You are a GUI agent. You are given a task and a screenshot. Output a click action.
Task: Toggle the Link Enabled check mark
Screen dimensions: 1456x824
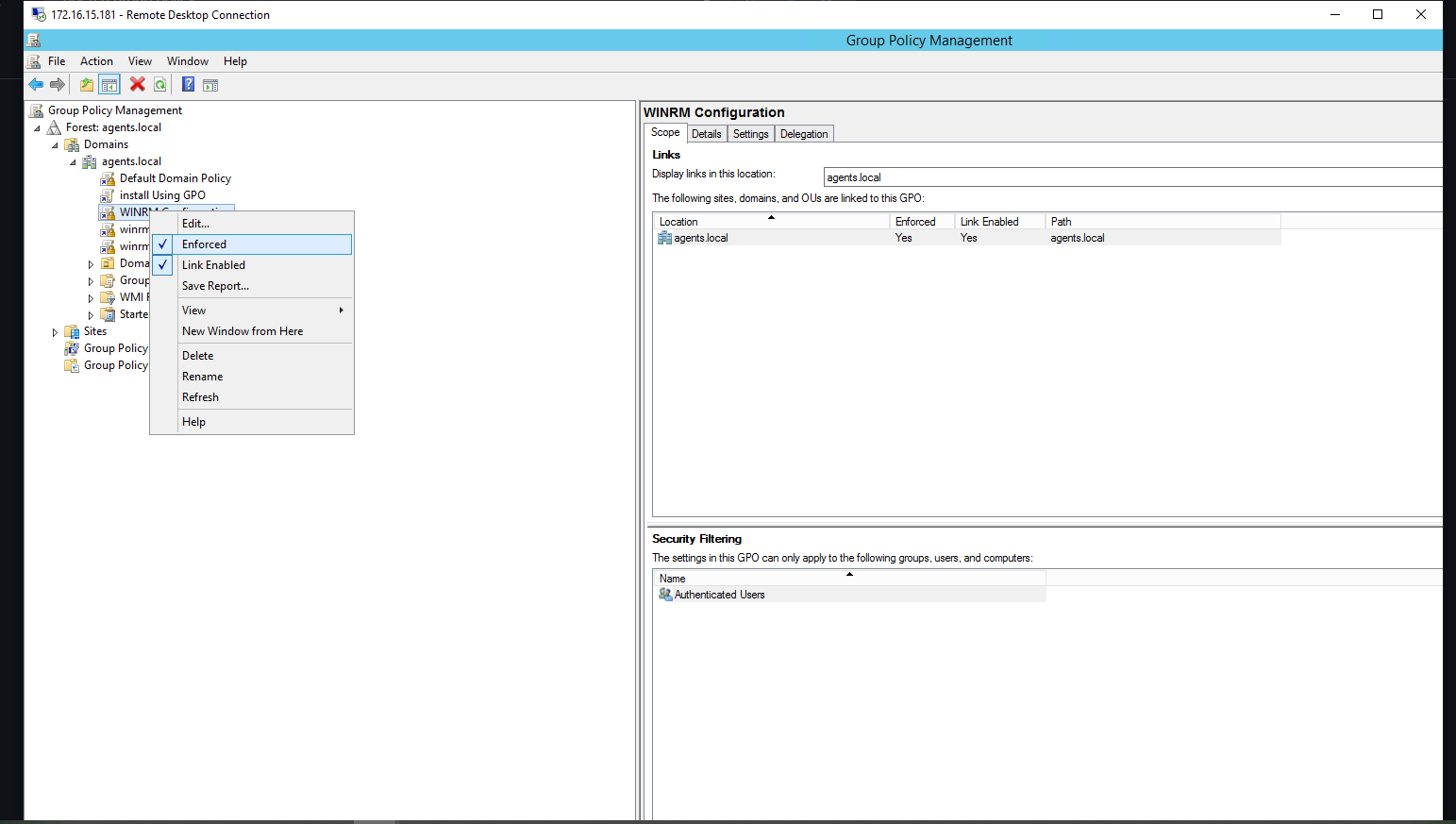tap(163, 265)
